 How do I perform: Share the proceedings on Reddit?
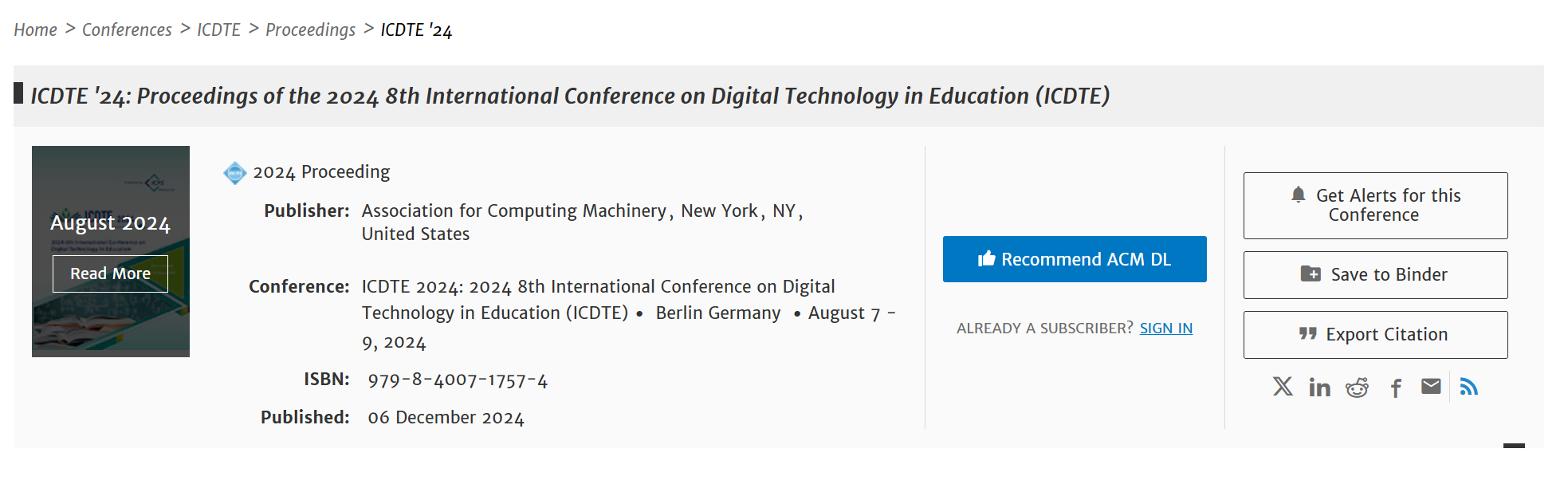coord(1357,388)
